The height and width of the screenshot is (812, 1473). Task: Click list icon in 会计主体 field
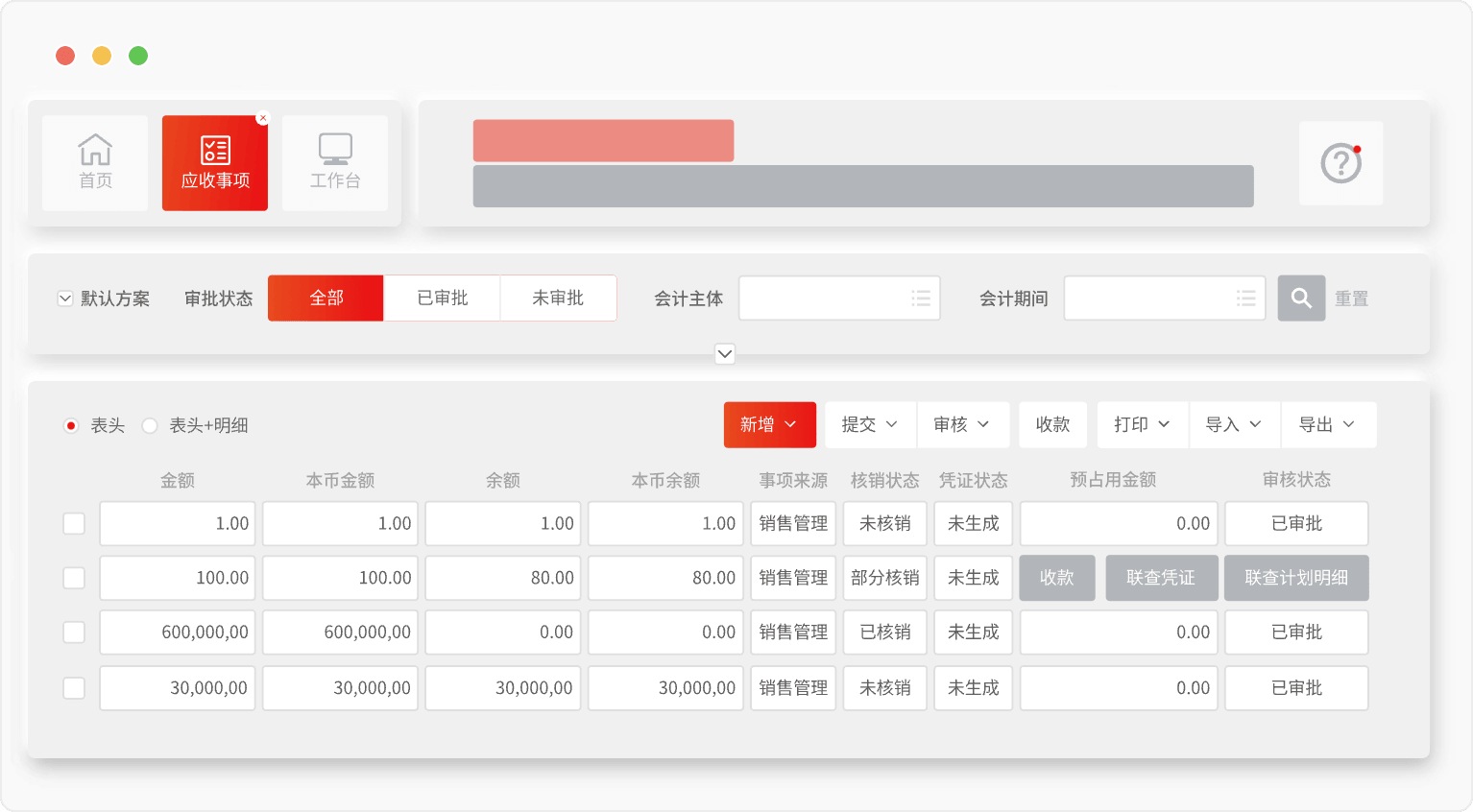coord(921,299)
